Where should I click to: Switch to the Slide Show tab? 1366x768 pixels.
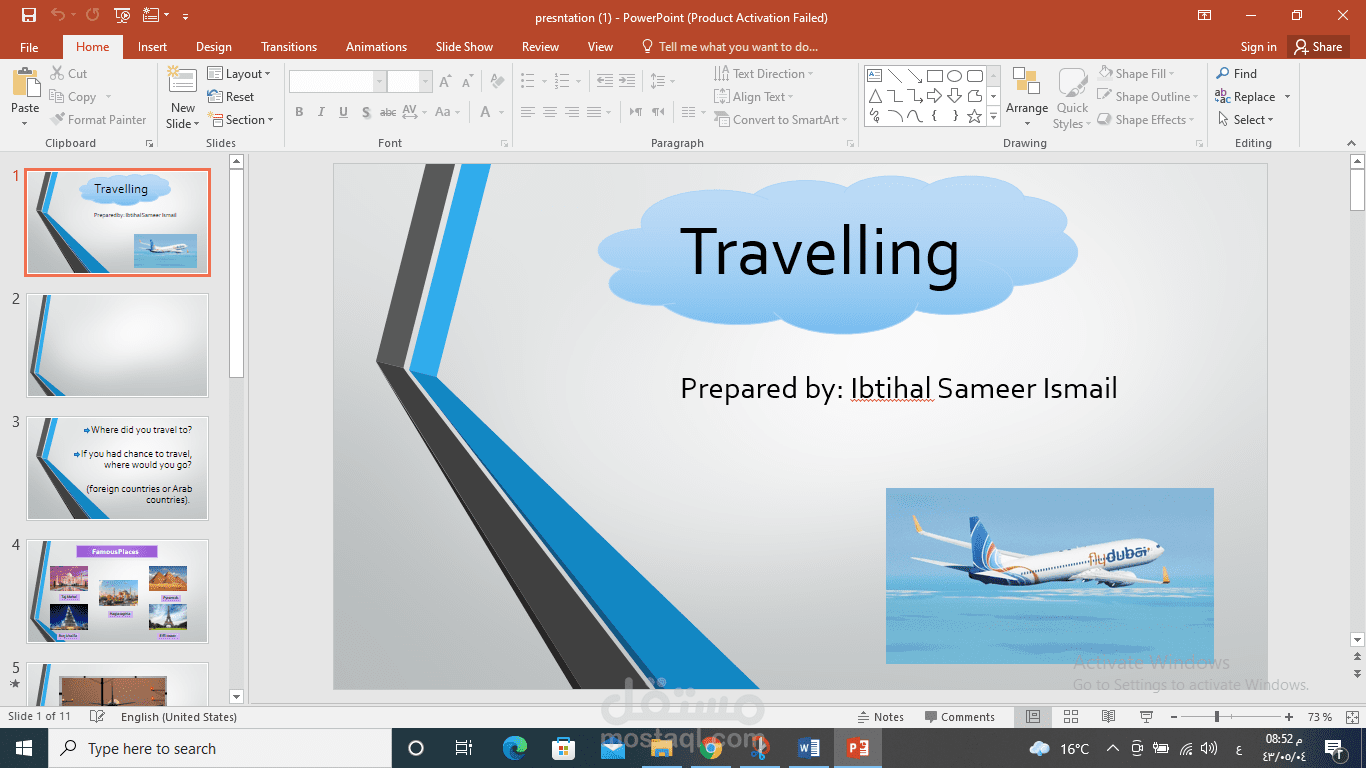(x=464, y=47)
